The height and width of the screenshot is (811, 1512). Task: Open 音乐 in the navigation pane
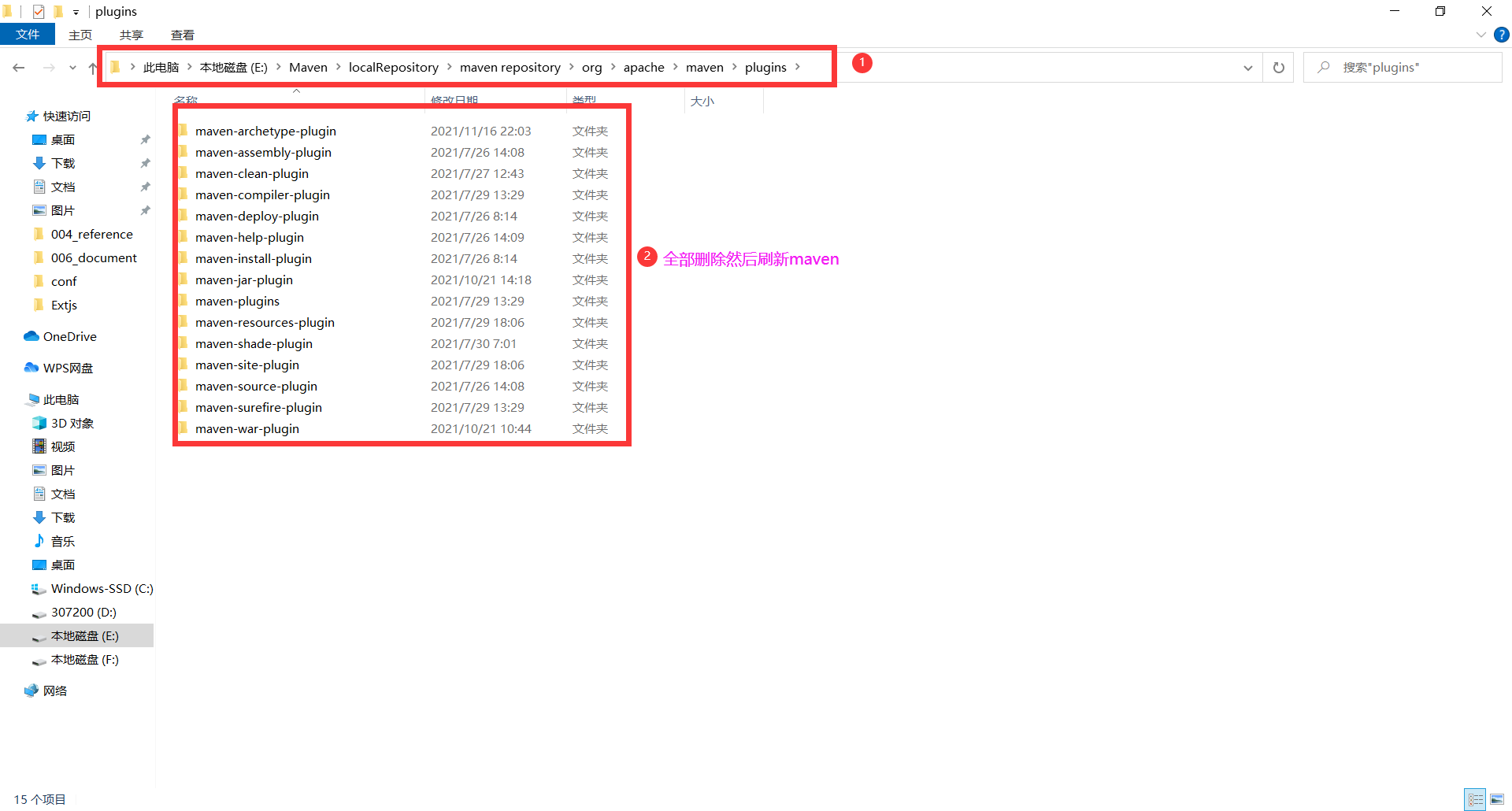tap(62, 541)
